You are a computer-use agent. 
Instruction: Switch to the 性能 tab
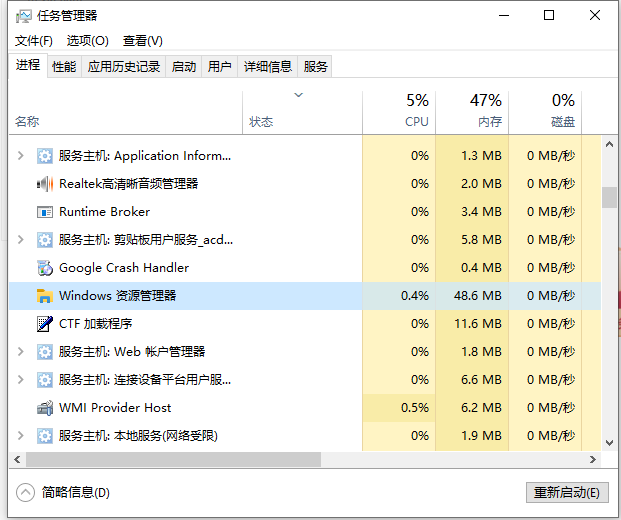pyautogui.click(x=64, y=66)
